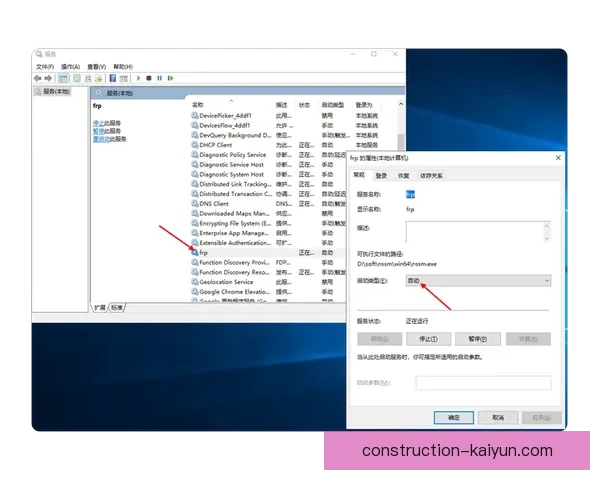Select the DHCP Client service entry
600x480 pixels.
[215, 145]
